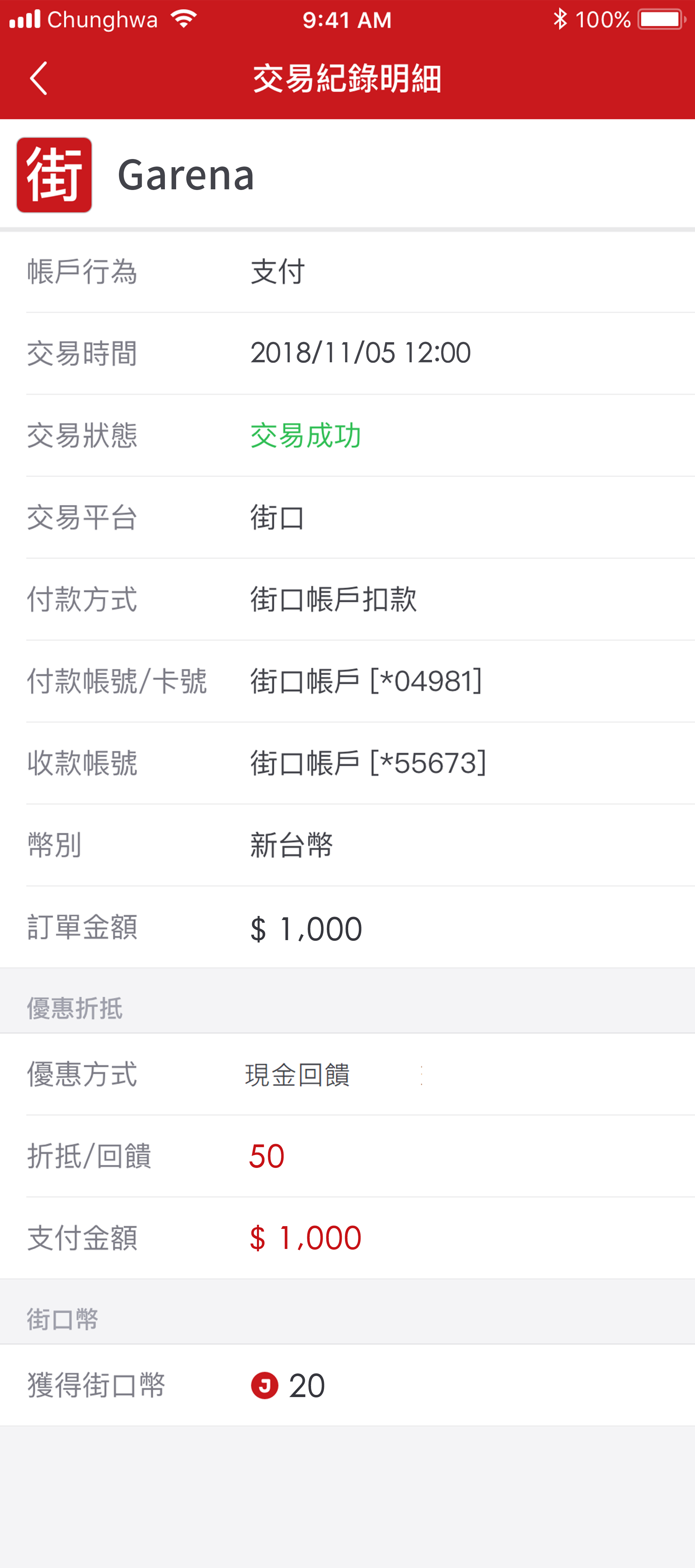Select the transaction time 2018/11/05 12:00

360,353
